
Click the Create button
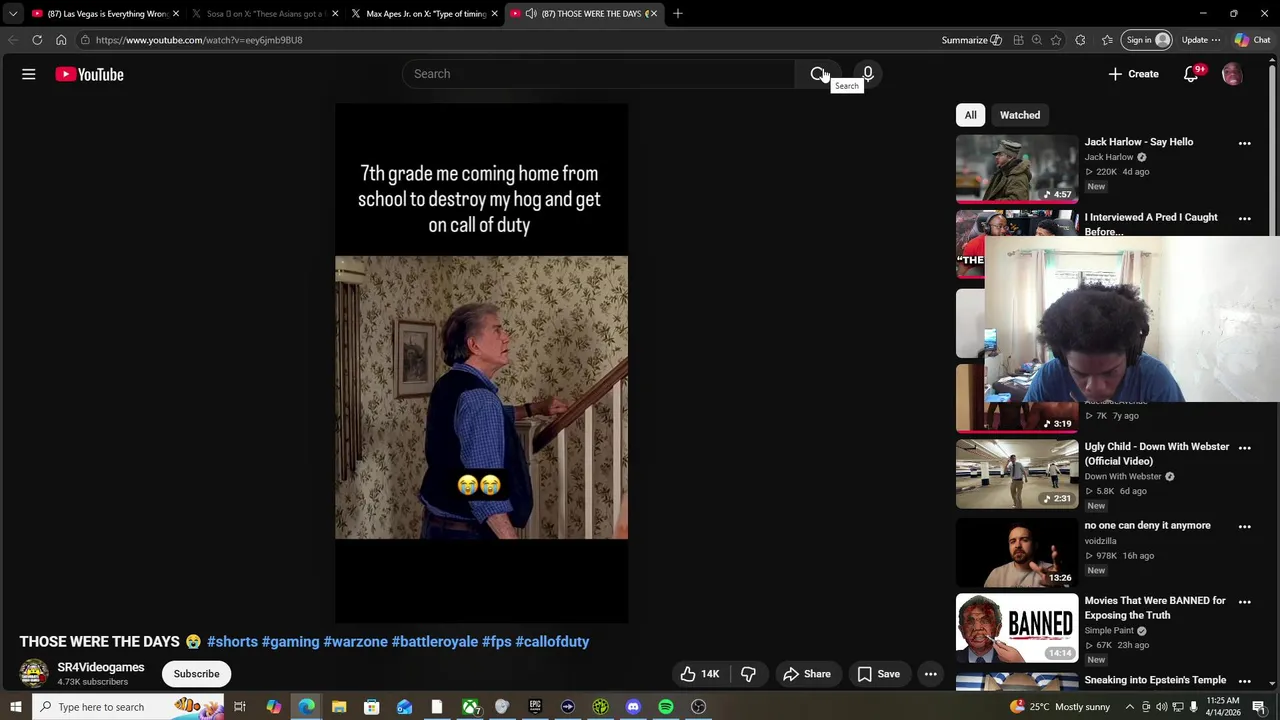tap(1133, 74)
